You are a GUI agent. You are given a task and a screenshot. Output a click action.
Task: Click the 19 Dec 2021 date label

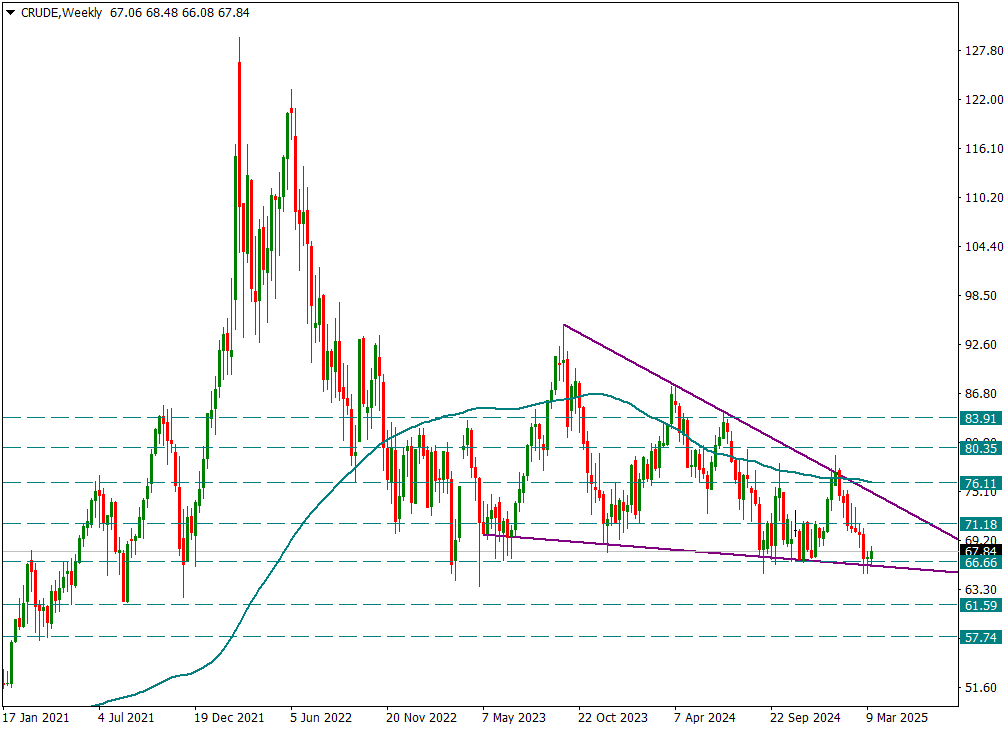(x=230, y=717)
